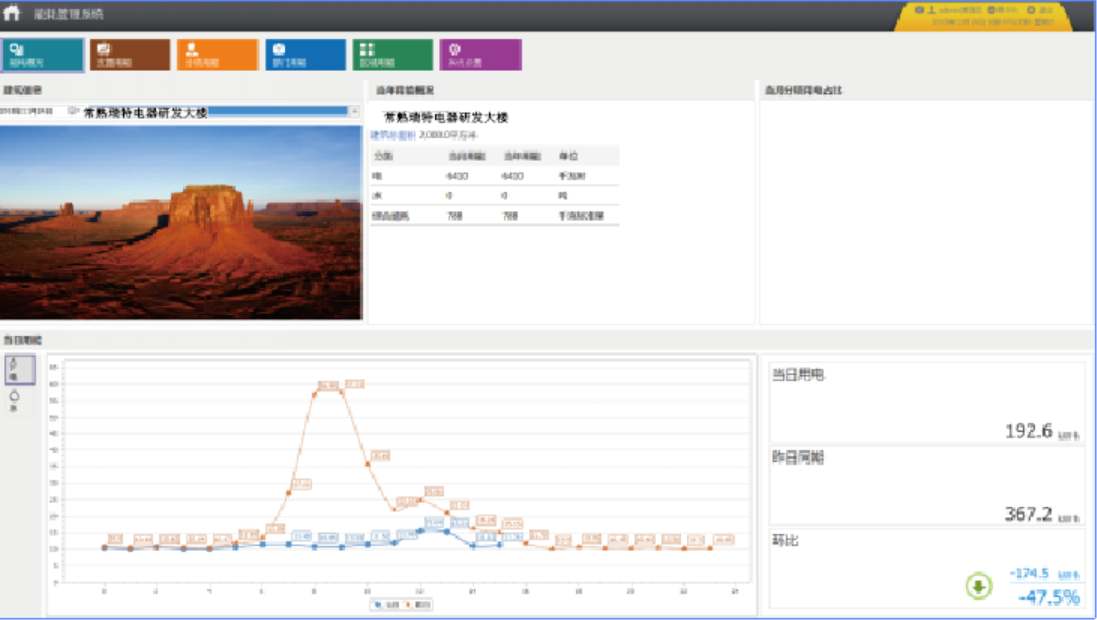Toggle the orange yesterday series in legend
The height and width of the screenshot is (620, 1097).
pos(411,605)
